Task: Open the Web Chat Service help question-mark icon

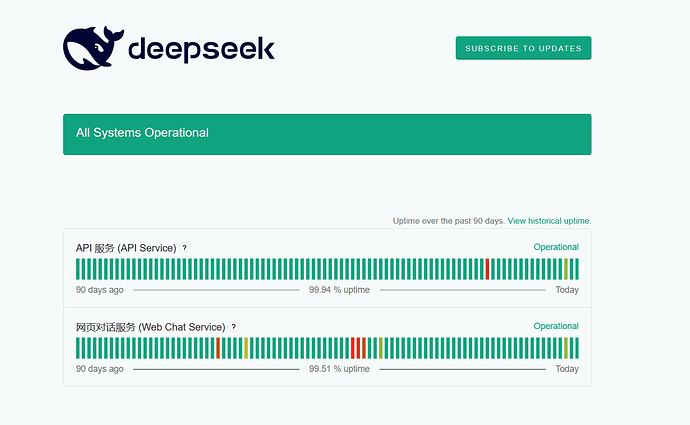Action: (x=234, y=327)
